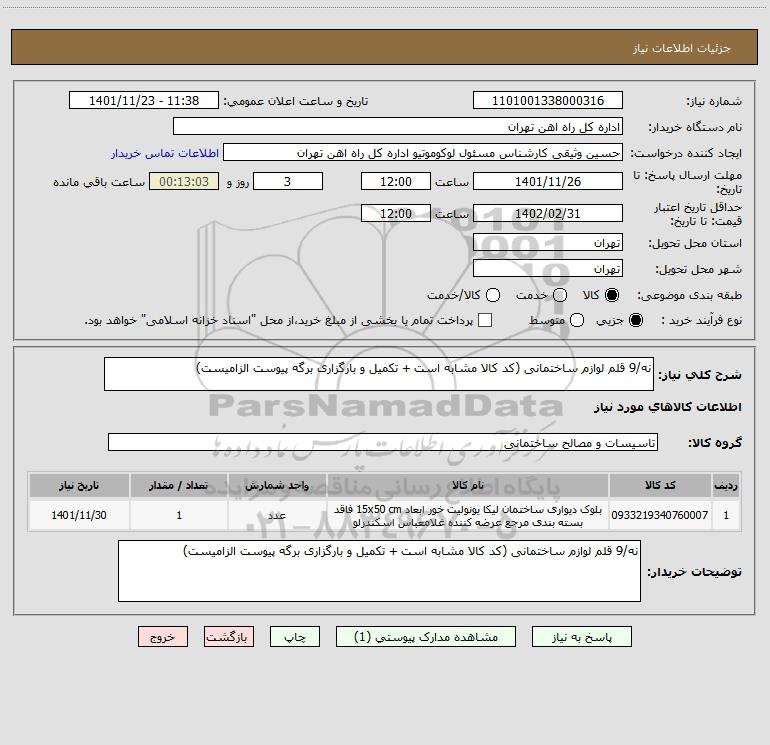Screen dimensions: 770x745
Task: Click the شماره نیاز field 1101001338000316
Action: 548,101
